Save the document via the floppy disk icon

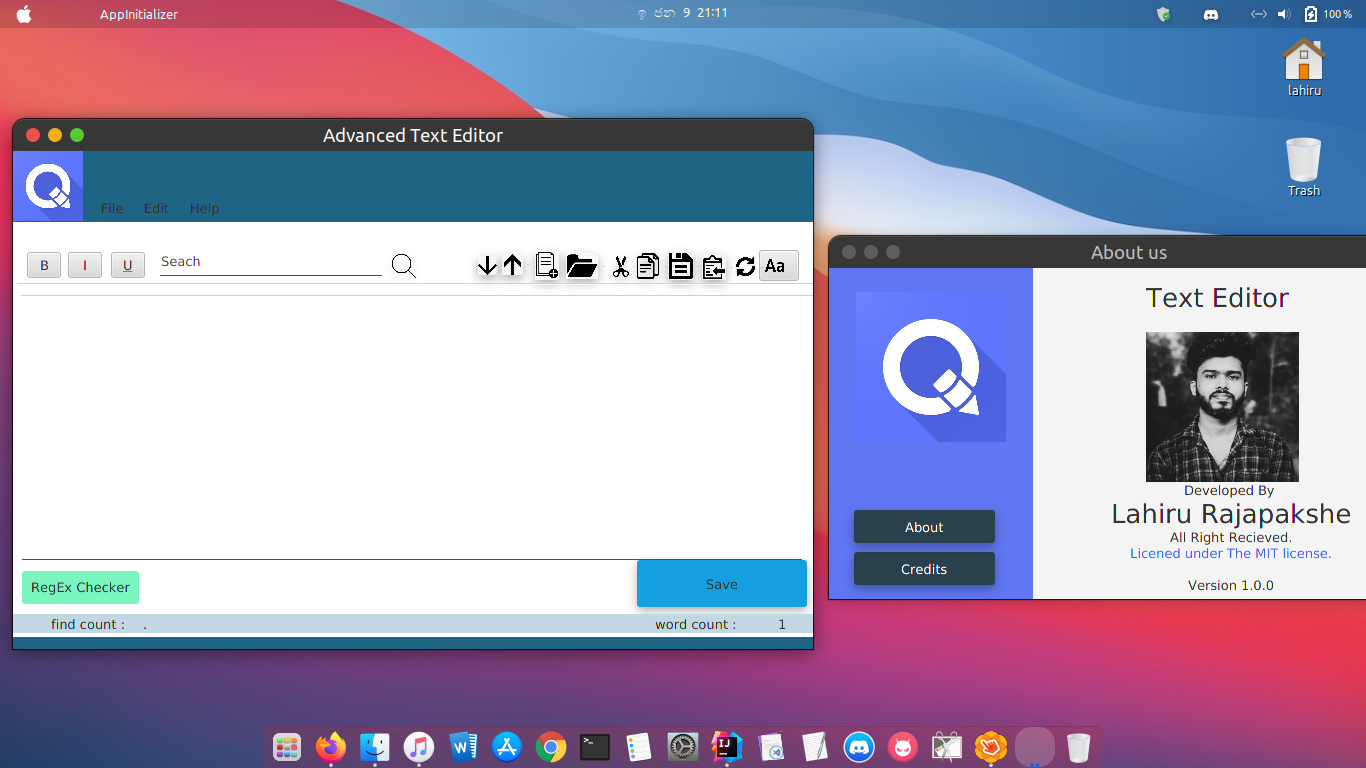[680, 265]
